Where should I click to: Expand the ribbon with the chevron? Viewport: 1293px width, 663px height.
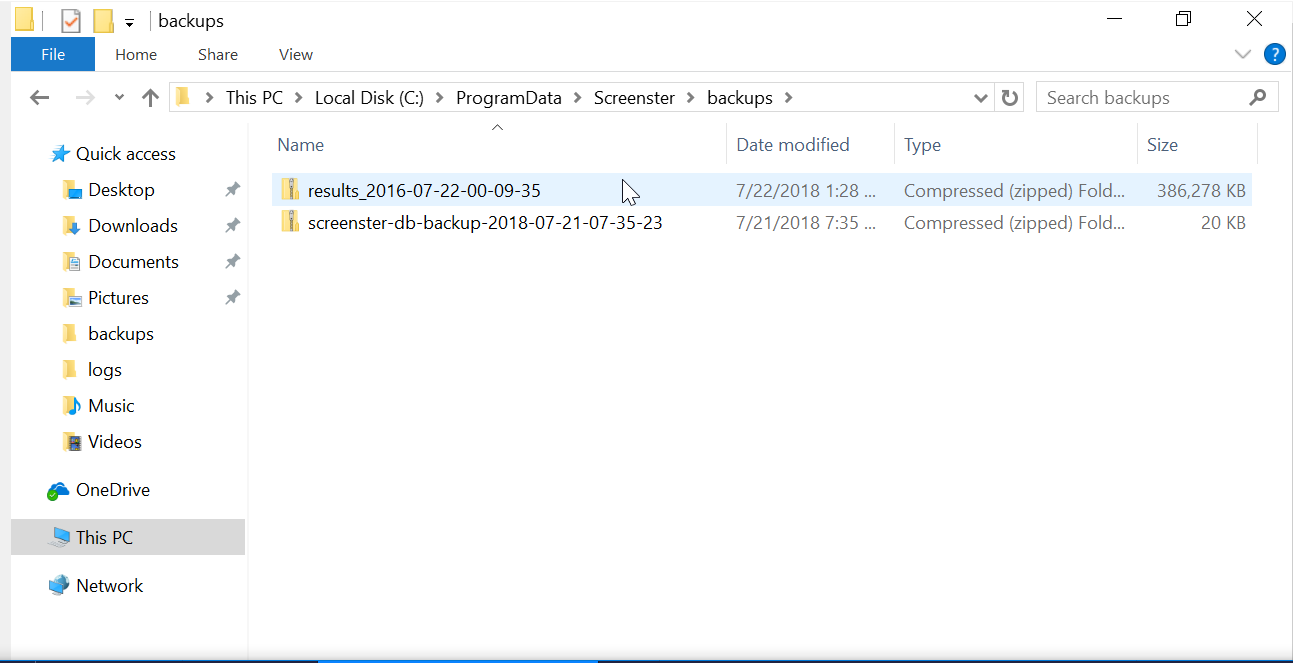click(x=1243, y=55)
